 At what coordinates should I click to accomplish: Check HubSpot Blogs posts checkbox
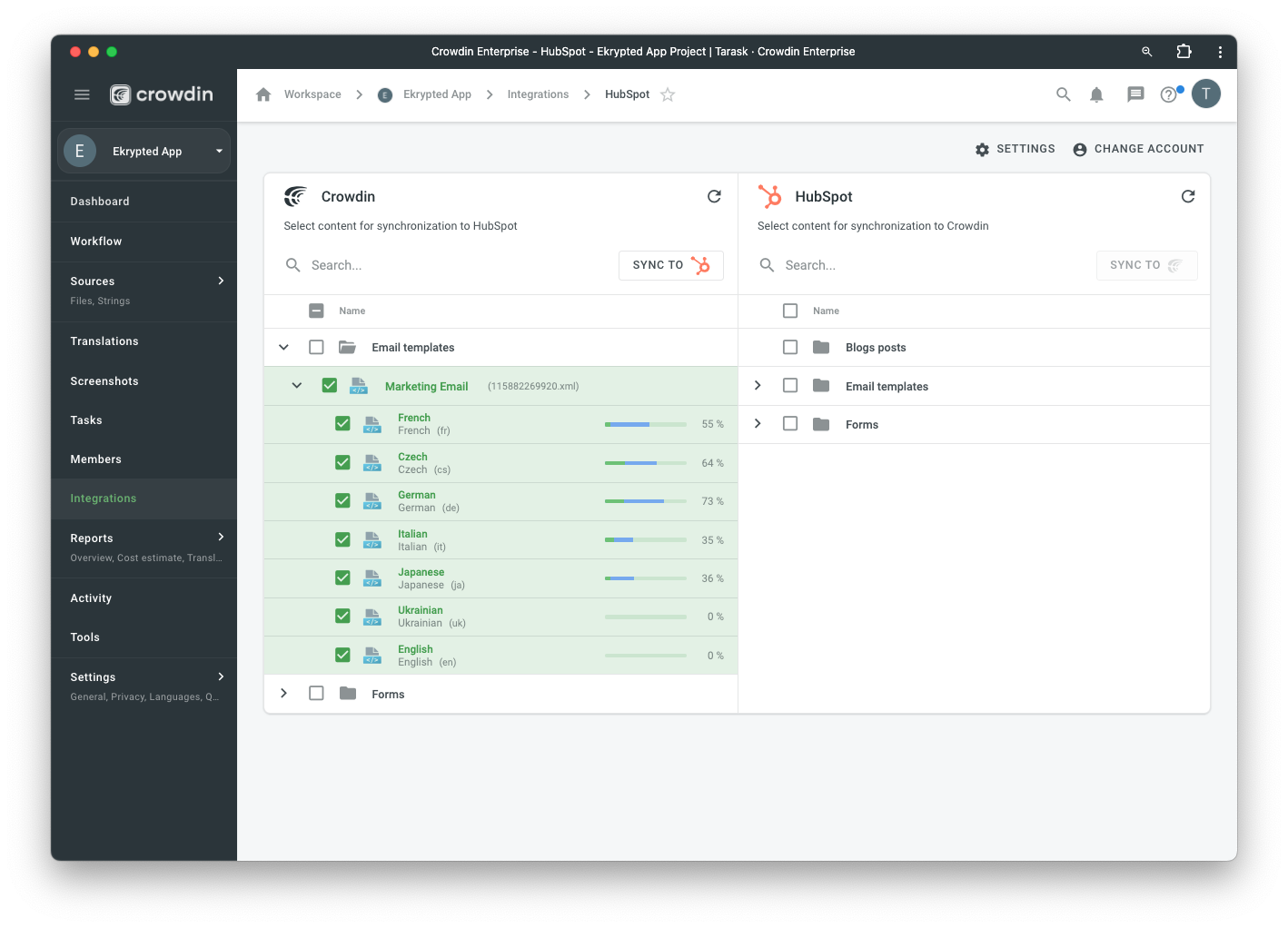(x=790, y=347)
